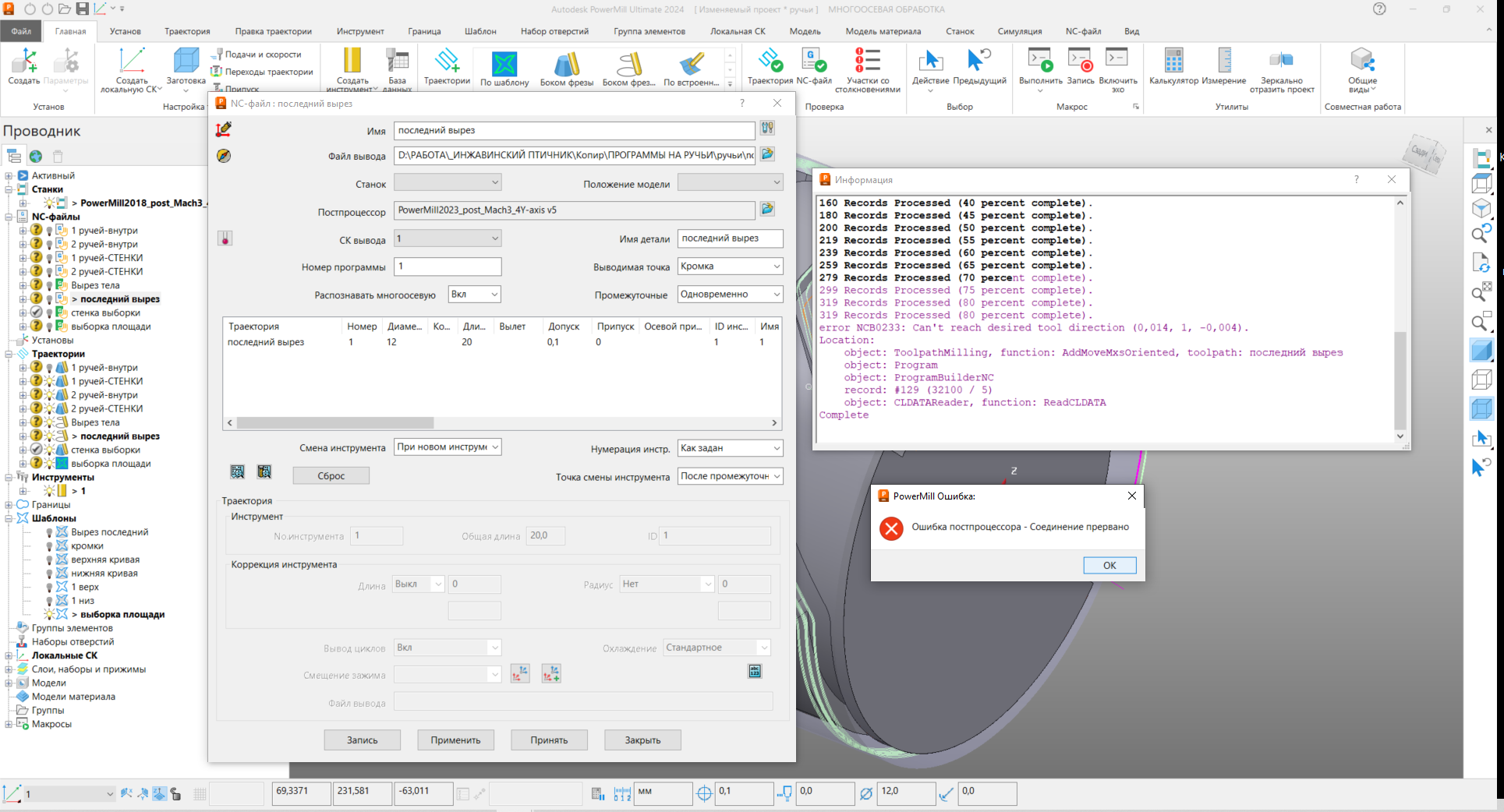Toggle lightbulb of pattern кромки
1504x812 pixels.
pyautogui.click(x=49, y=546)
